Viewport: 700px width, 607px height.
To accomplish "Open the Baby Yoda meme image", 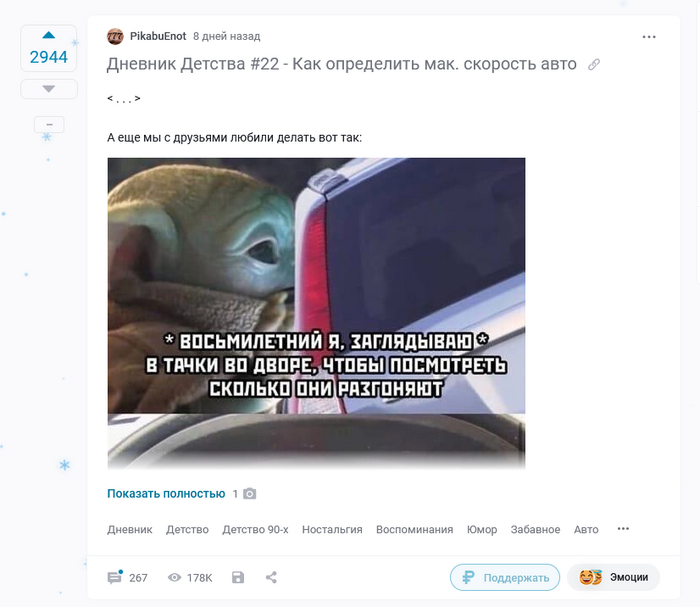I will [316, 312].
